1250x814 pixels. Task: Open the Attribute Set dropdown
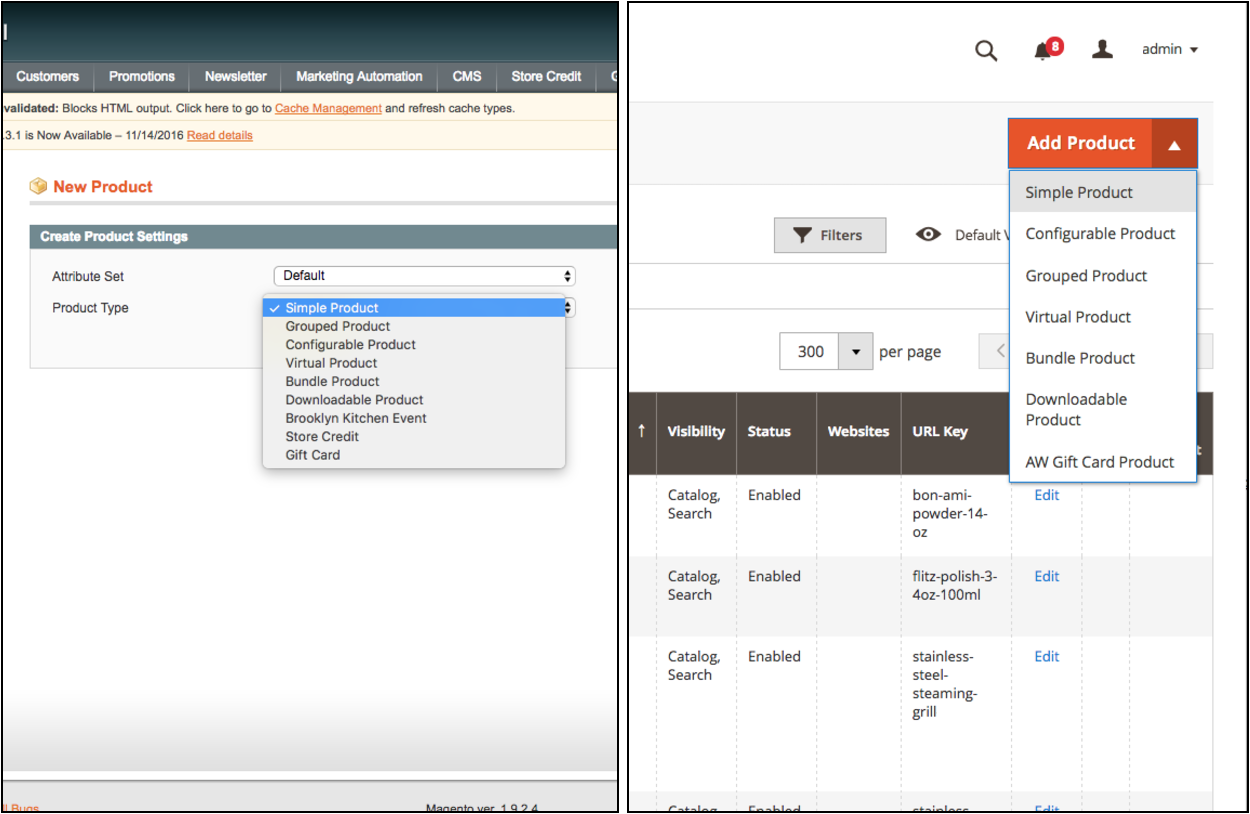(424, 275)
